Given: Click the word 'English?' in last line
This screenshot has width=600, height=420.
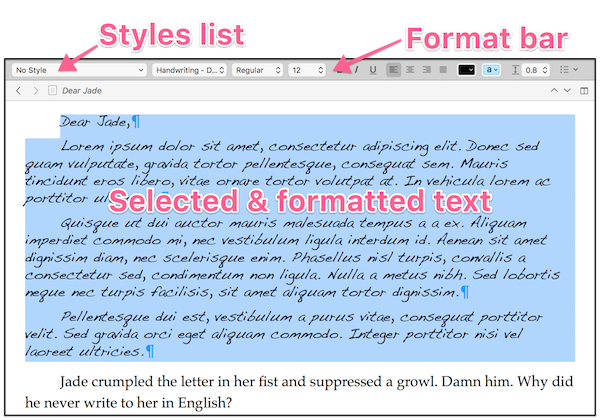Looking at the screenshot, I should (205, 403).
